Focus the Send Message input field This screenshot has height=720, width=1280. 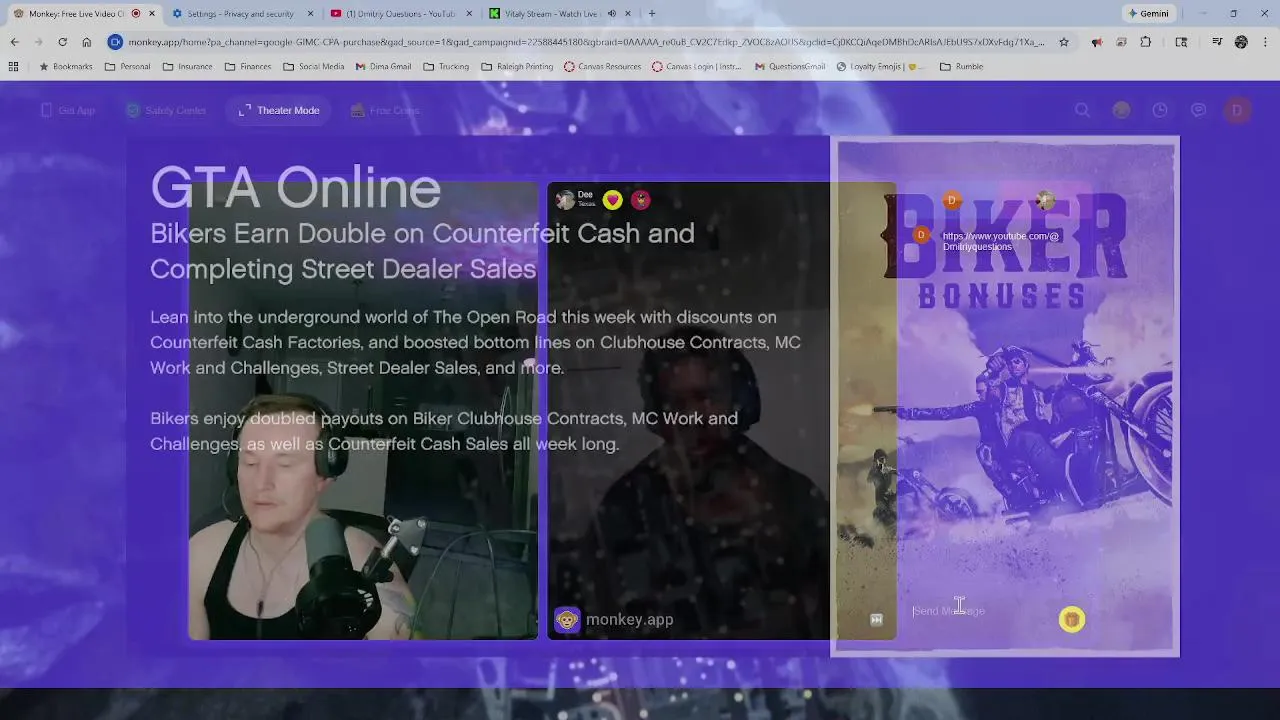point(980,611)
